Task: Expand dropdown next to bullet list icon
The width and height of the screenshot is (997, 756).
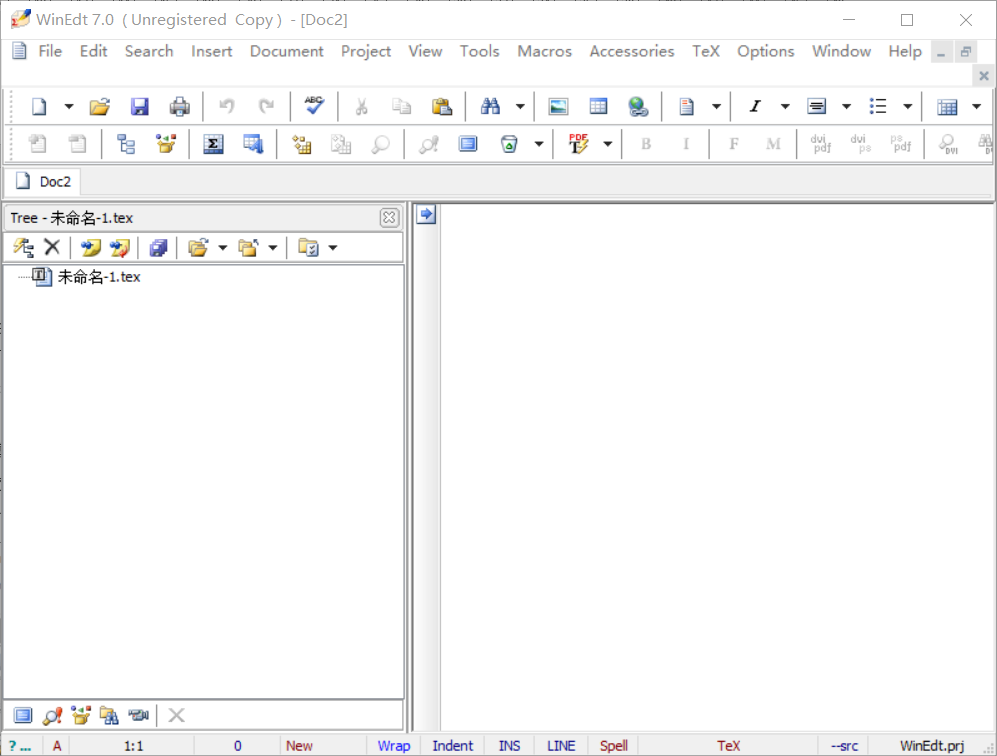Action: (x=908, y=106)
